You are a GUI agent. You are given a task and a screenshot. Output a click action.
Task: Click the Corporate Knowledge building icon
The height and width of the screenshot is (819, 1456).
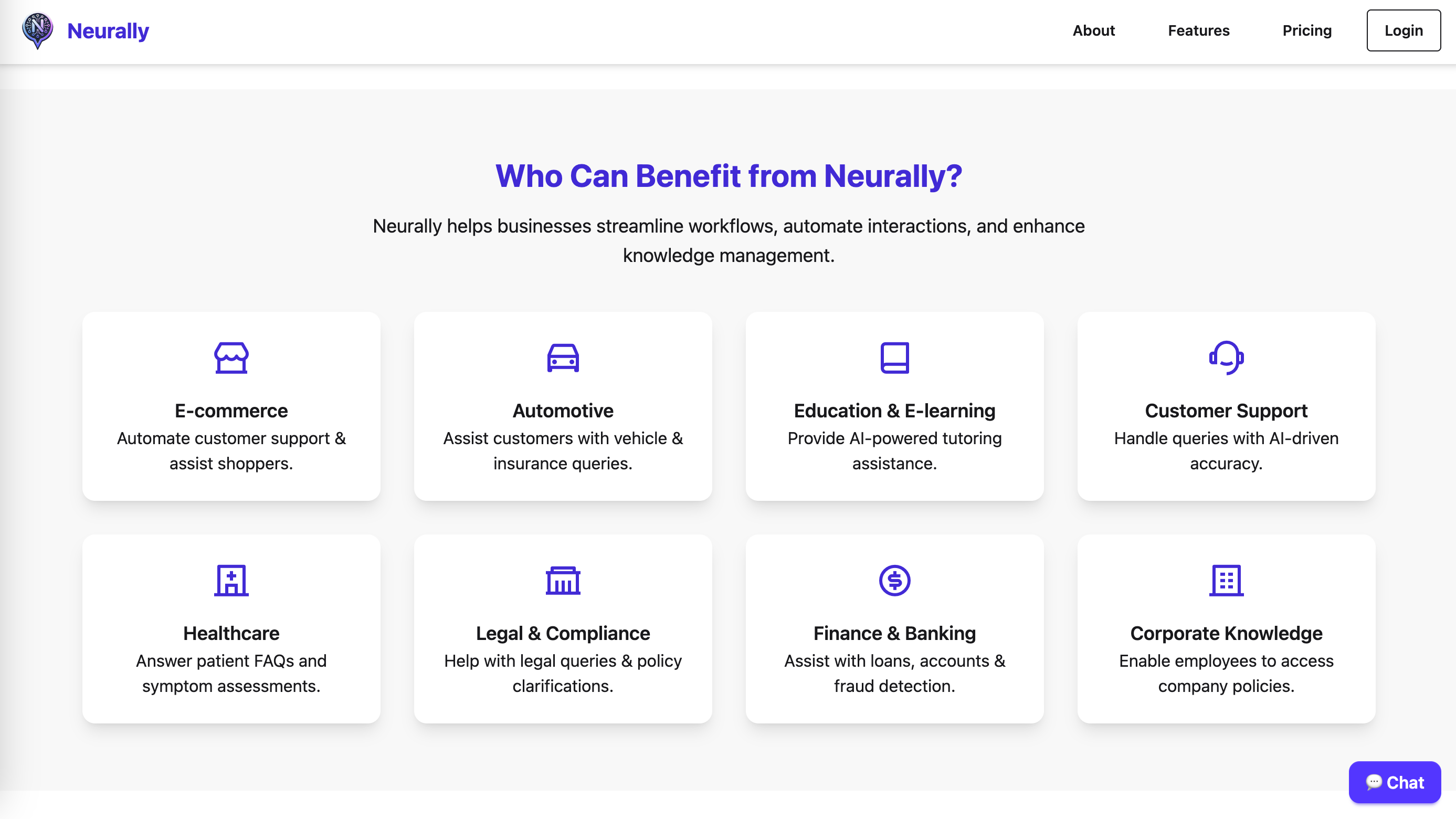[1226, 581]
